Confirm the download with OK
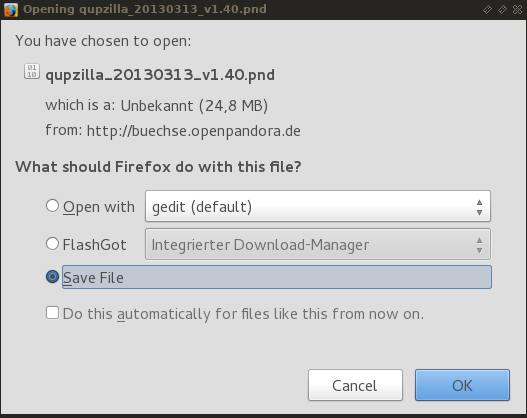The height and width of the screenshot is (418, 527). 462,385
